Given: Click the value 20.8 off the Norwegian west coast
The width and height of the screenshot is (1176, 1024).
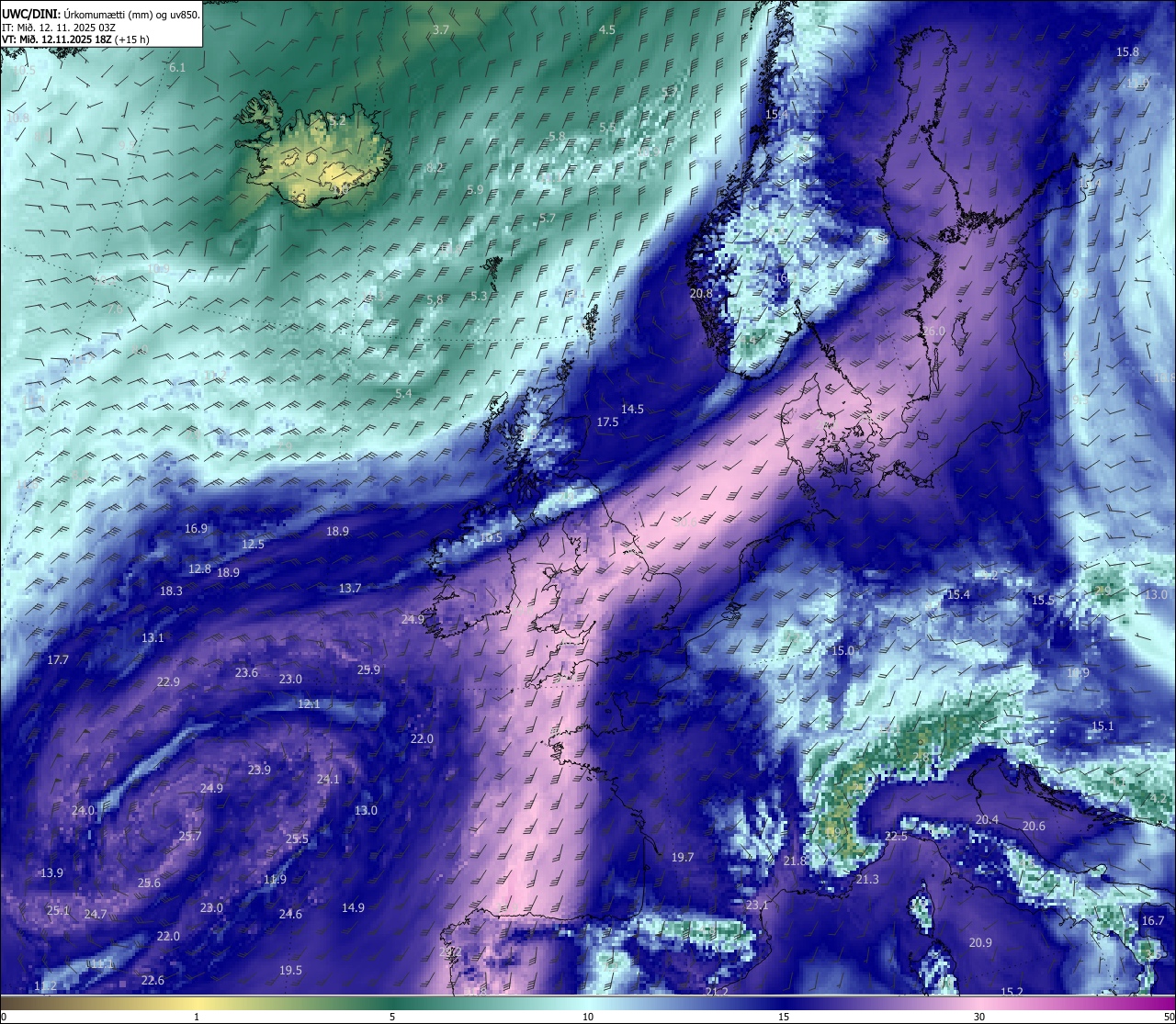Looking at the screenshot, I should coord(701,293).
